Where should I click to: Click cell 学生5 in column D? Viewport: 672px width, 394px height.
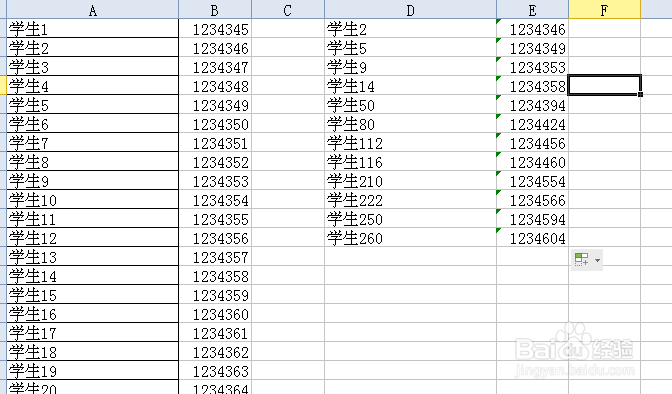click(411, 48)
